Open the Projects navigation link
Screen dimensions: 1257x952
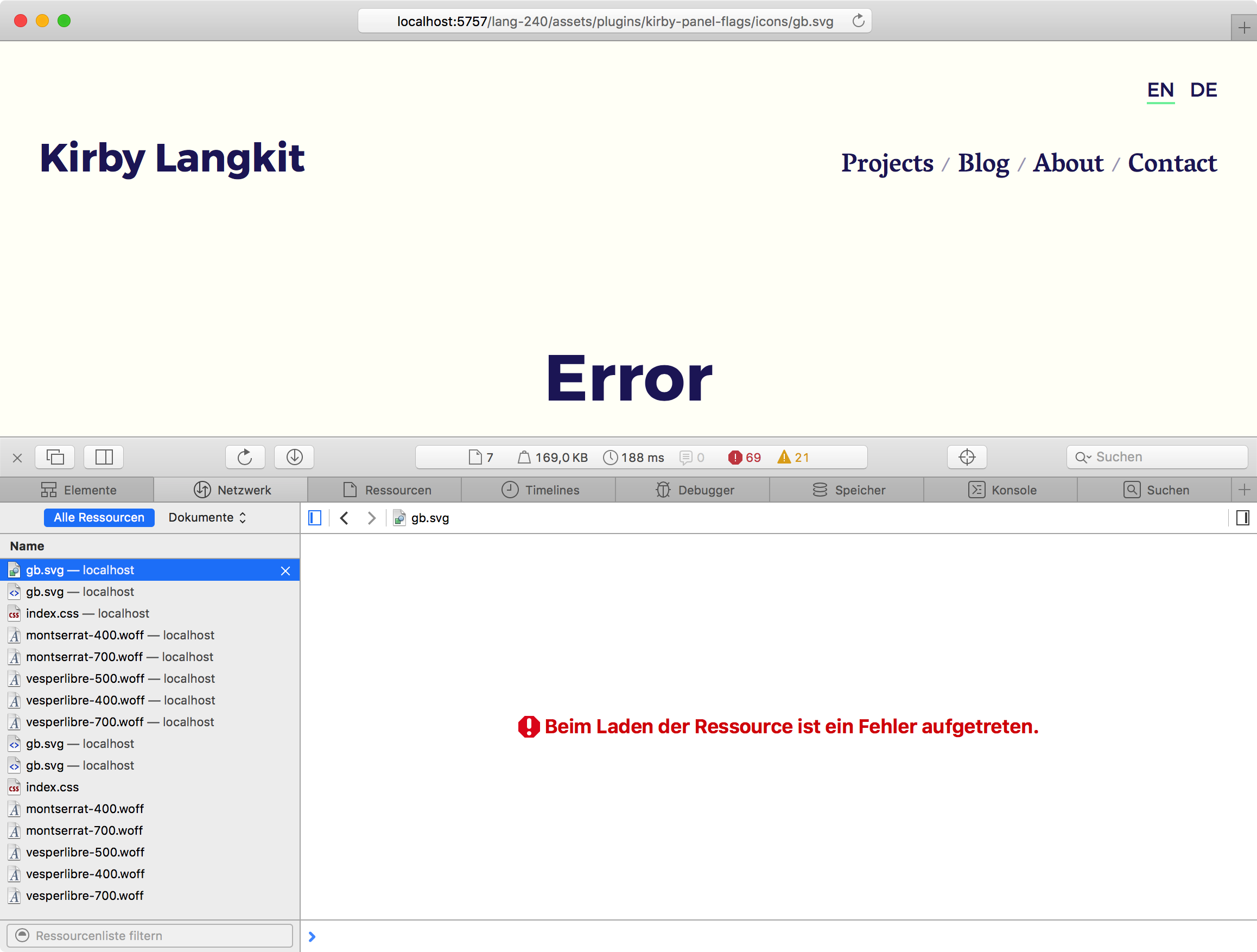click(x=887, y=163)
